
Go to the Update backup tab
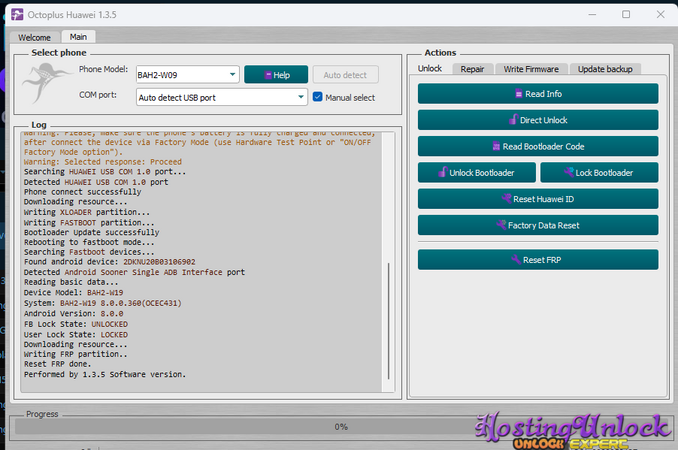(605, 69)
